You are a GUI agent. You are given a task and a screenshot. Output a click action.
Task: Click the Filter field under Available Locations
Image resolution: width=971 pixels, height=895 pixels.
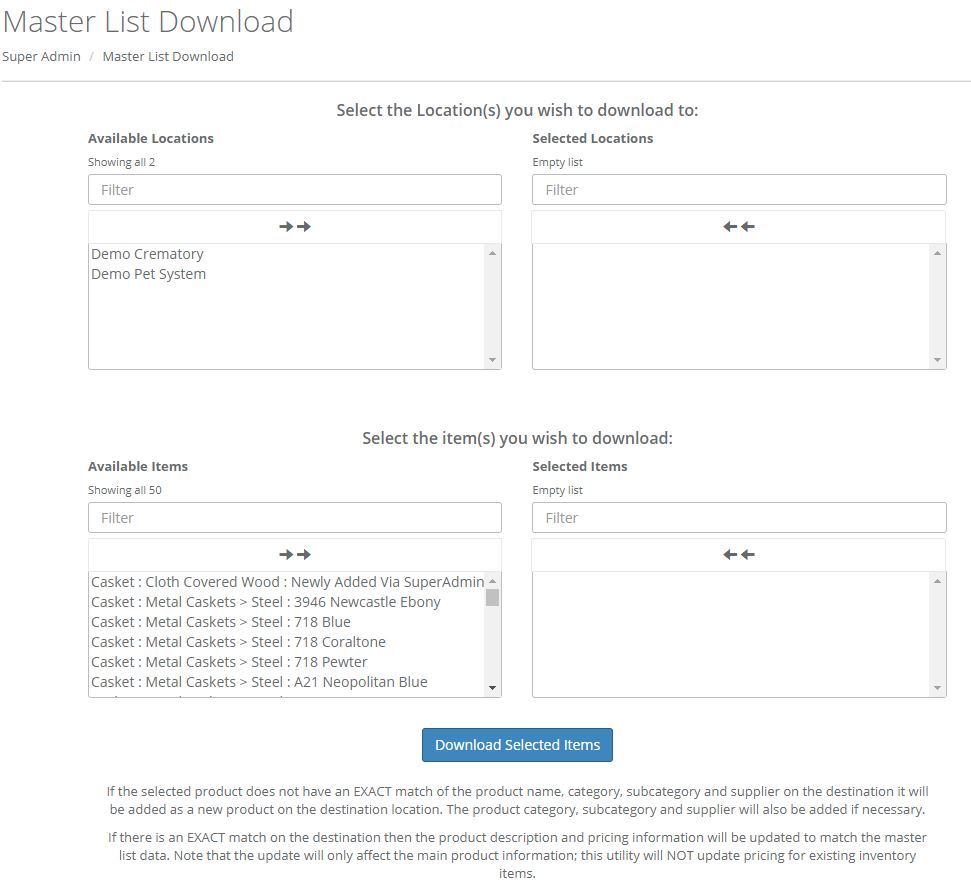(x=295, y=189)
